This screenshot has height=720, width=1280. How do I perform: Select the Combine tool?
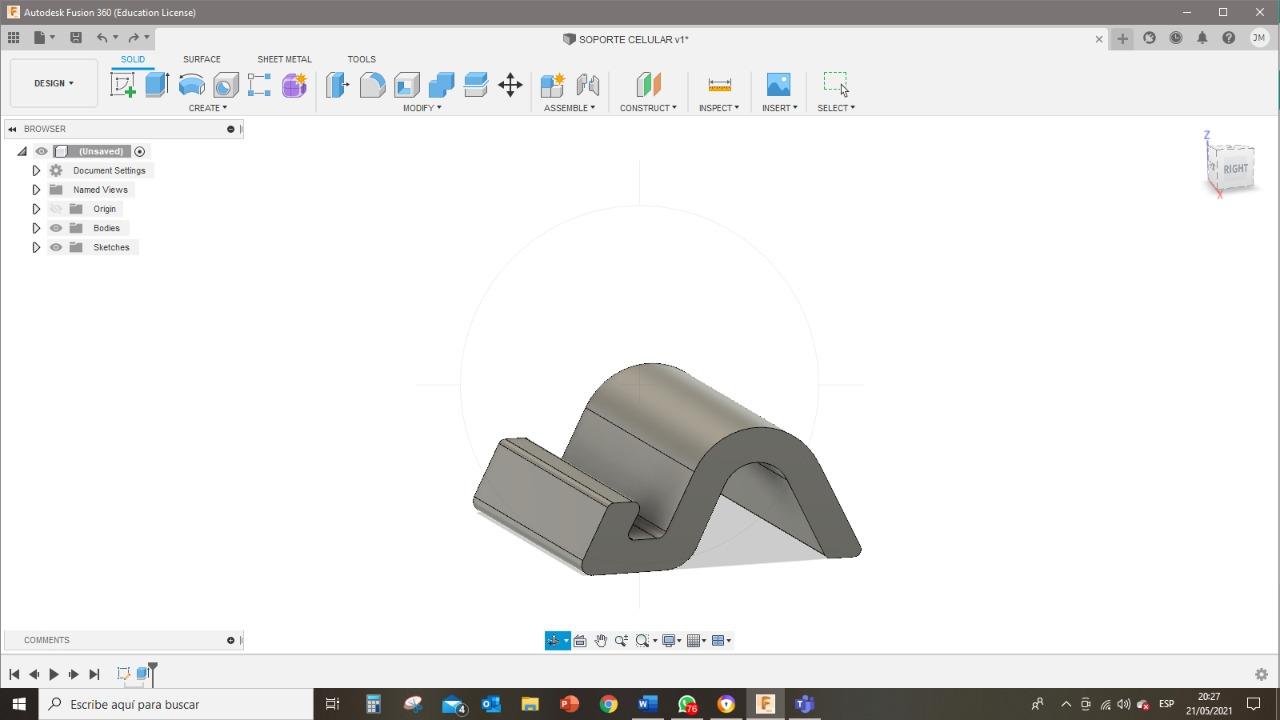coord(441,85)
